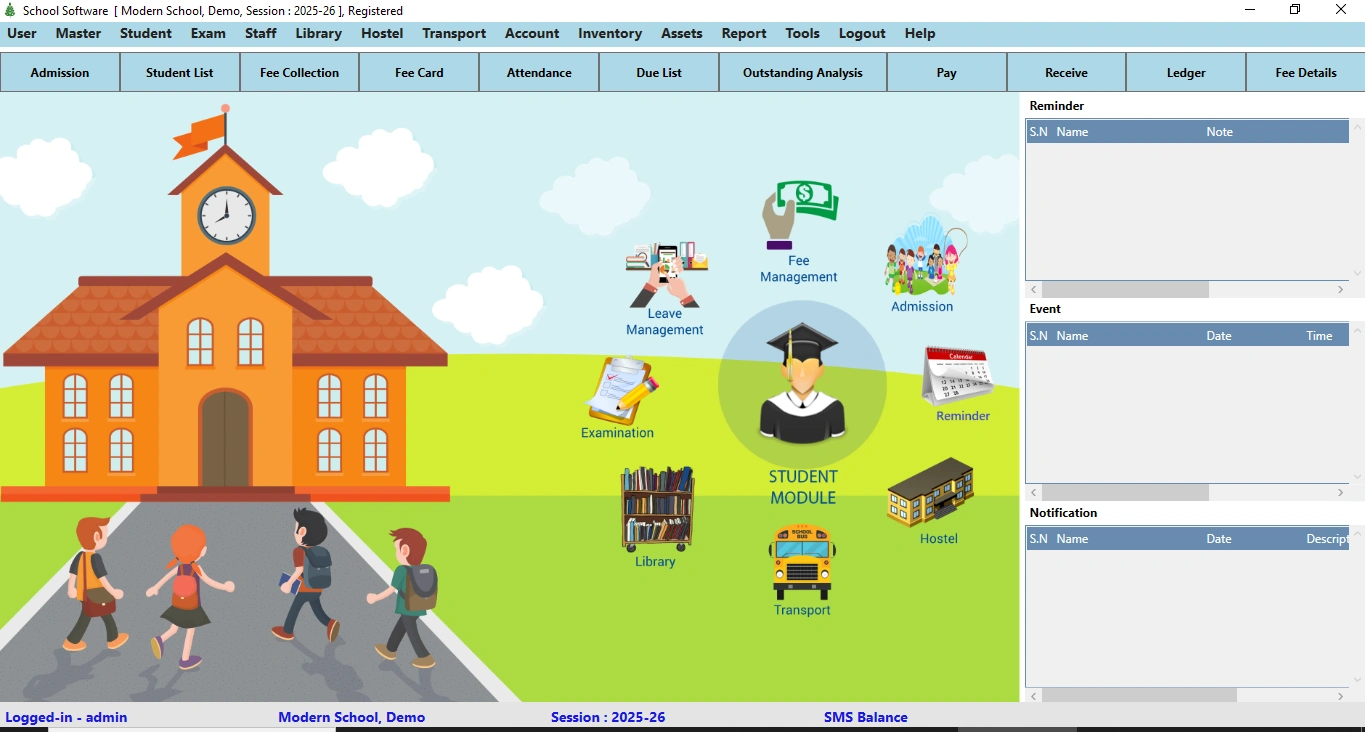Open the Report menu

(x=744, y=33)
